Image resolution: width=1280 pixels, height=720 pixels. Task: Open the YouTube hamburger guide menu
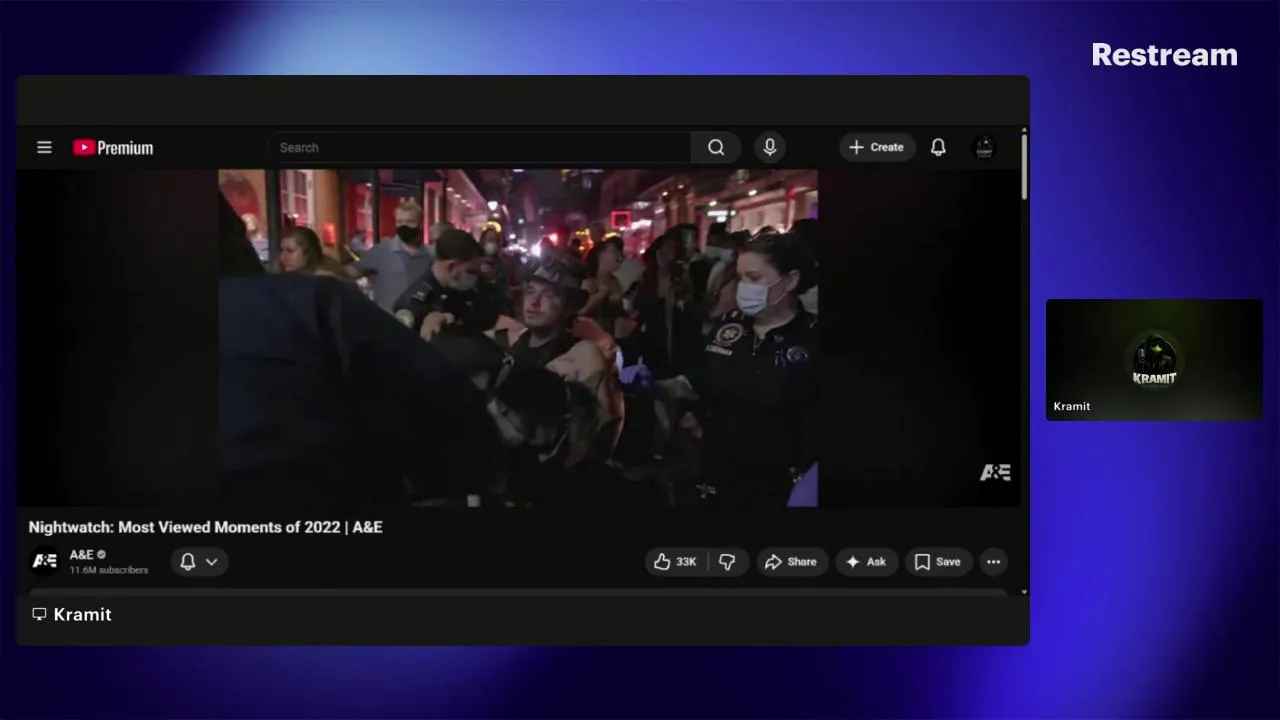click(x=44, y=147)
